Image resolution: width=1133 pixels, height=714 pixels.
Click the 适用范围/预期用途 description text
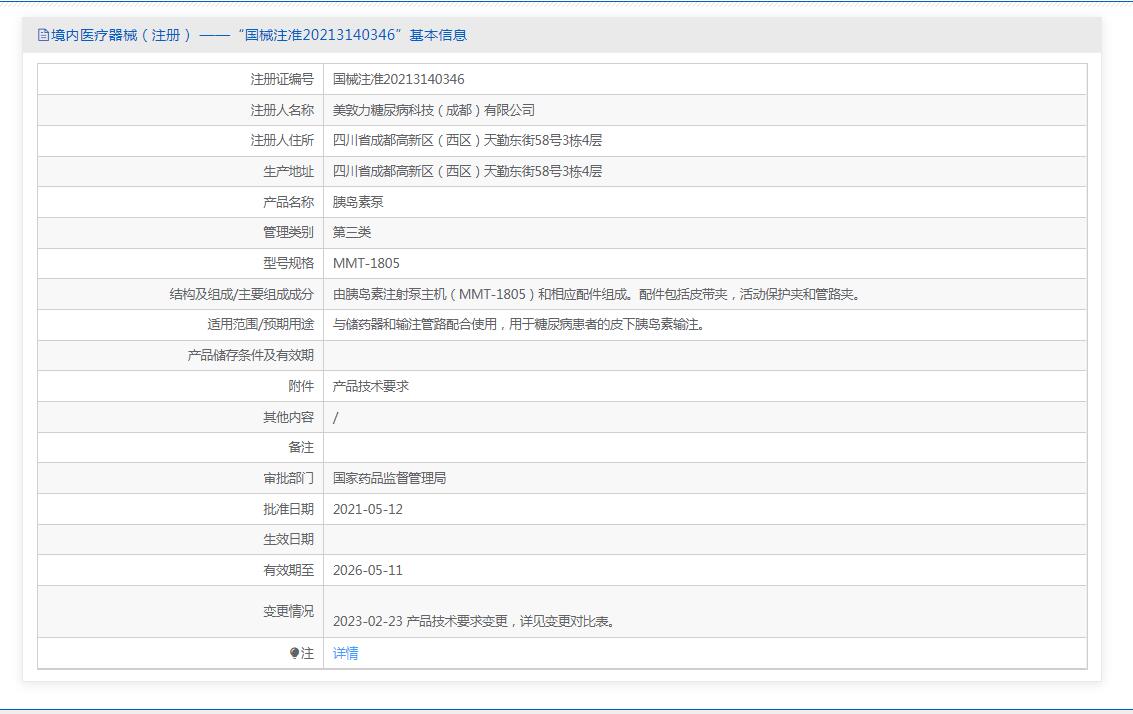(518, 324)
